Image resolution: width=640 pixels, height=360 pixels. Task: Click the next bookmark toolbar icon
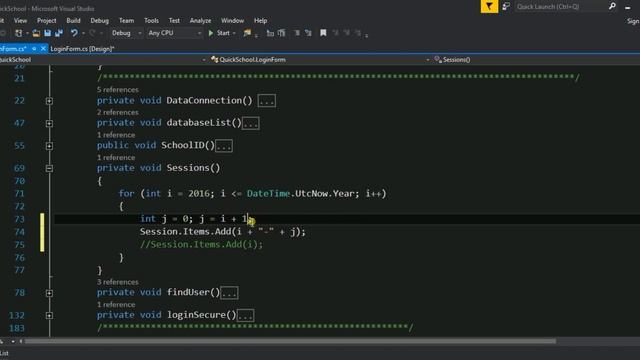tap(347, 33)
